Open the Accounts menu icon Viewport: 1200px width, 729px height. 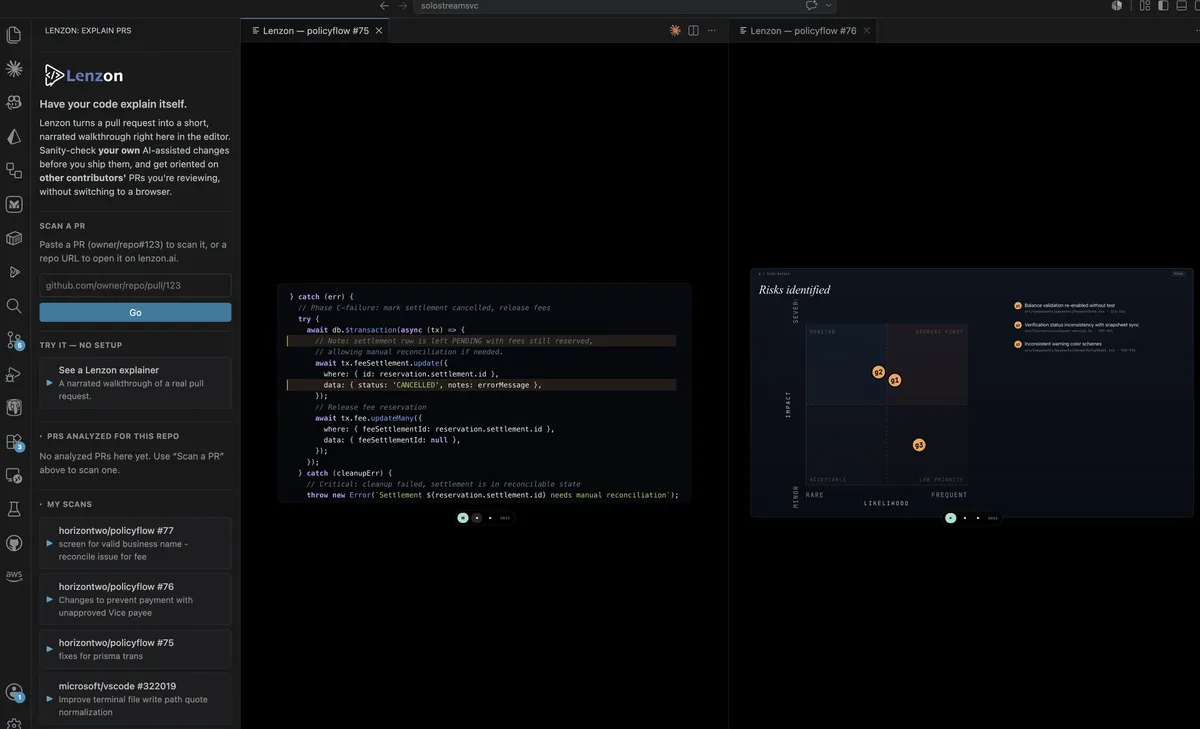coord(14,692)
